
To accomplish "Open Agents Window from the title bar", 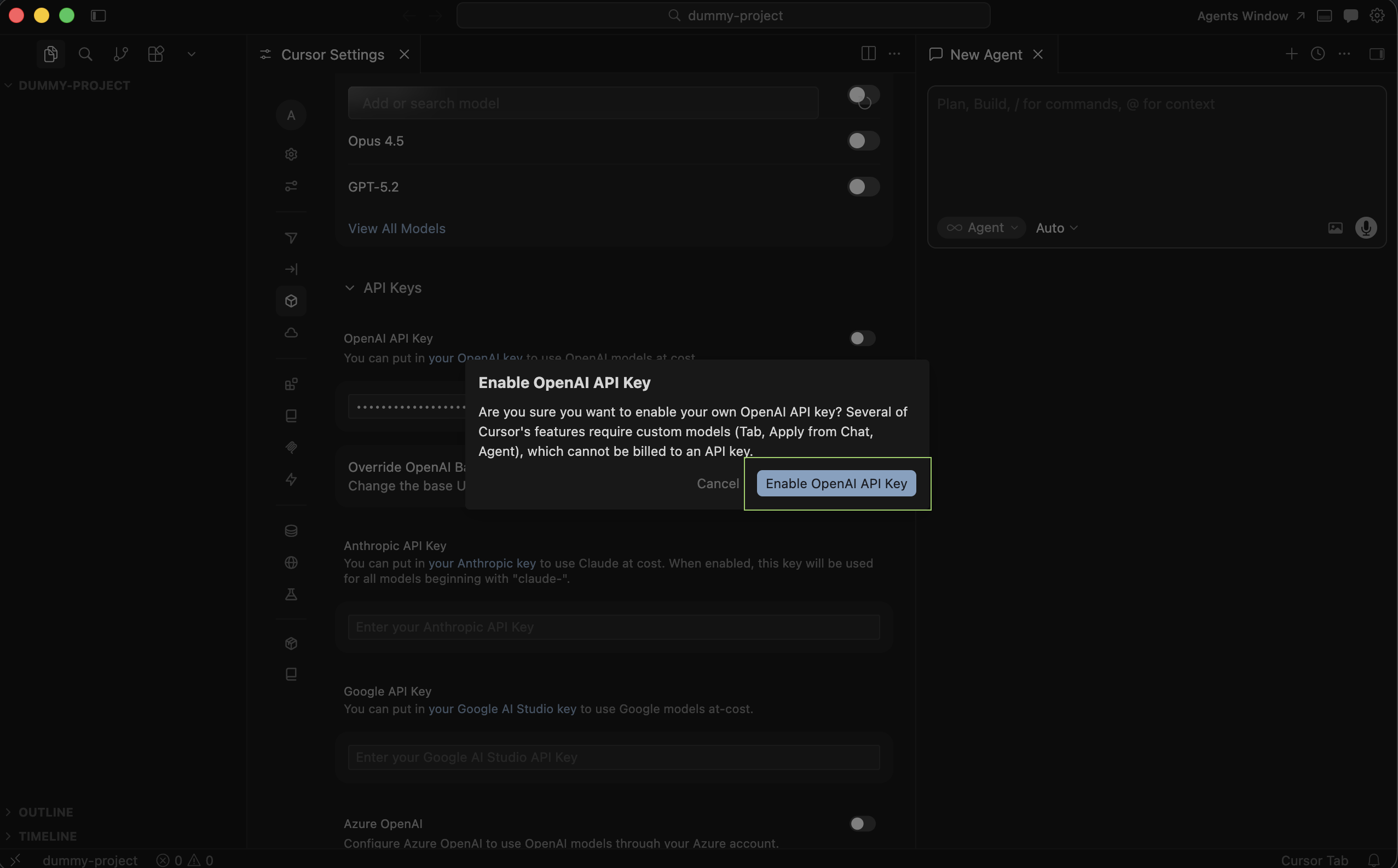I will (1250, 16).
